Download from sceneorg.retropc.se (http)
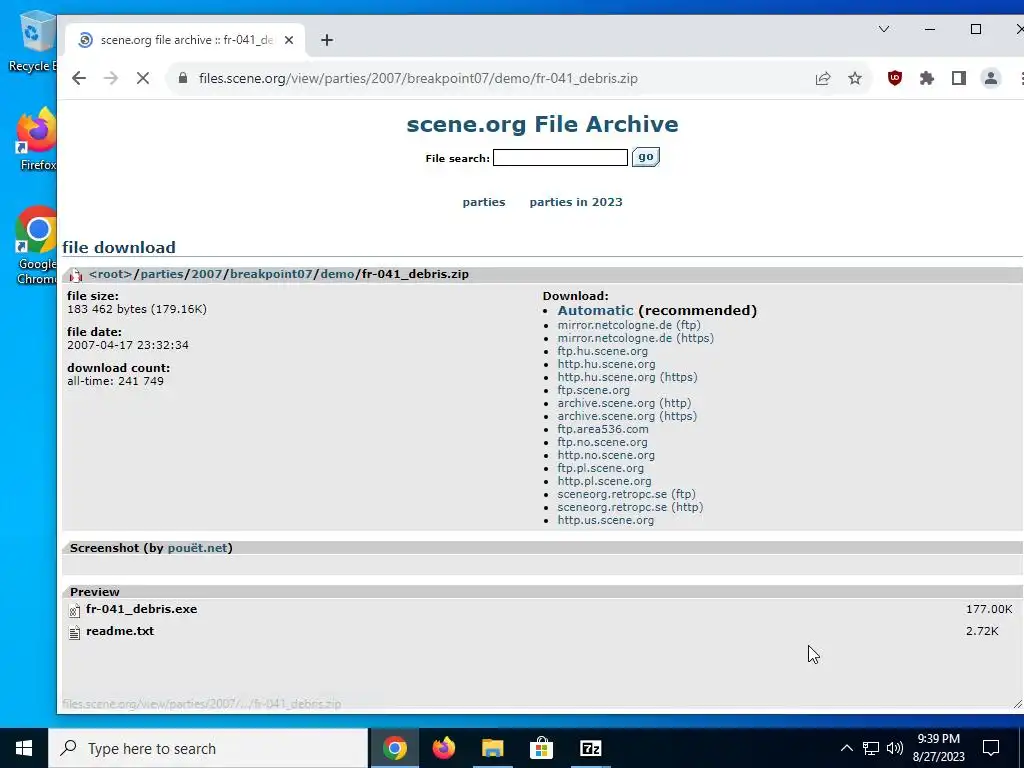This screenshot has height=768, width=1024. click(630, 507)
